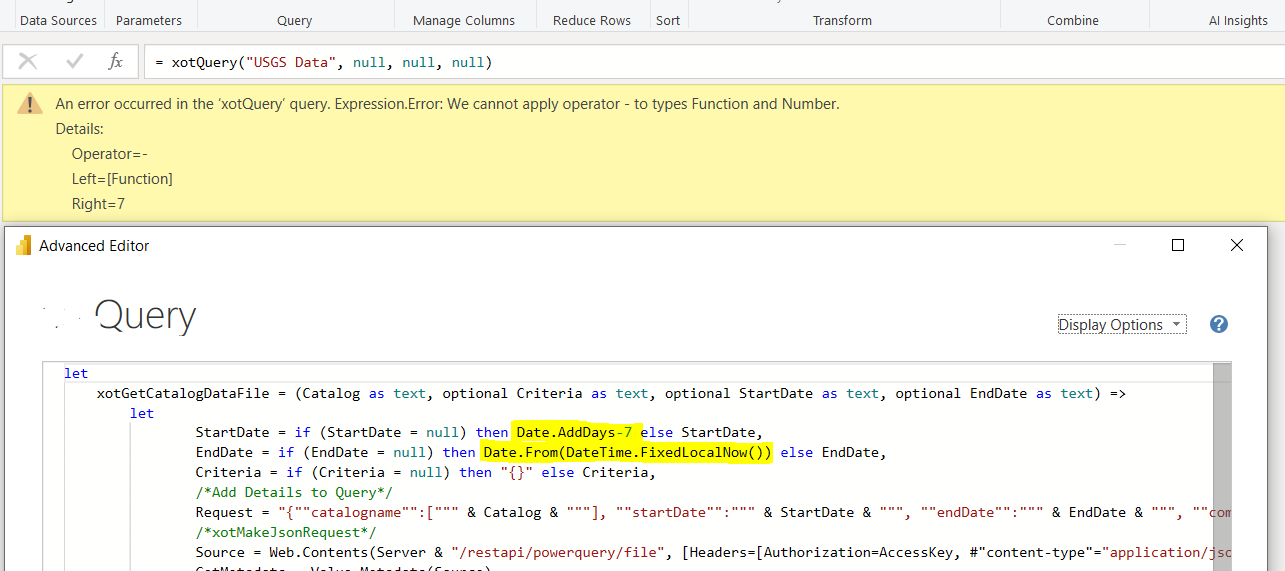
Task: Close the Advanced Editor window
Action: point(1237,245)
